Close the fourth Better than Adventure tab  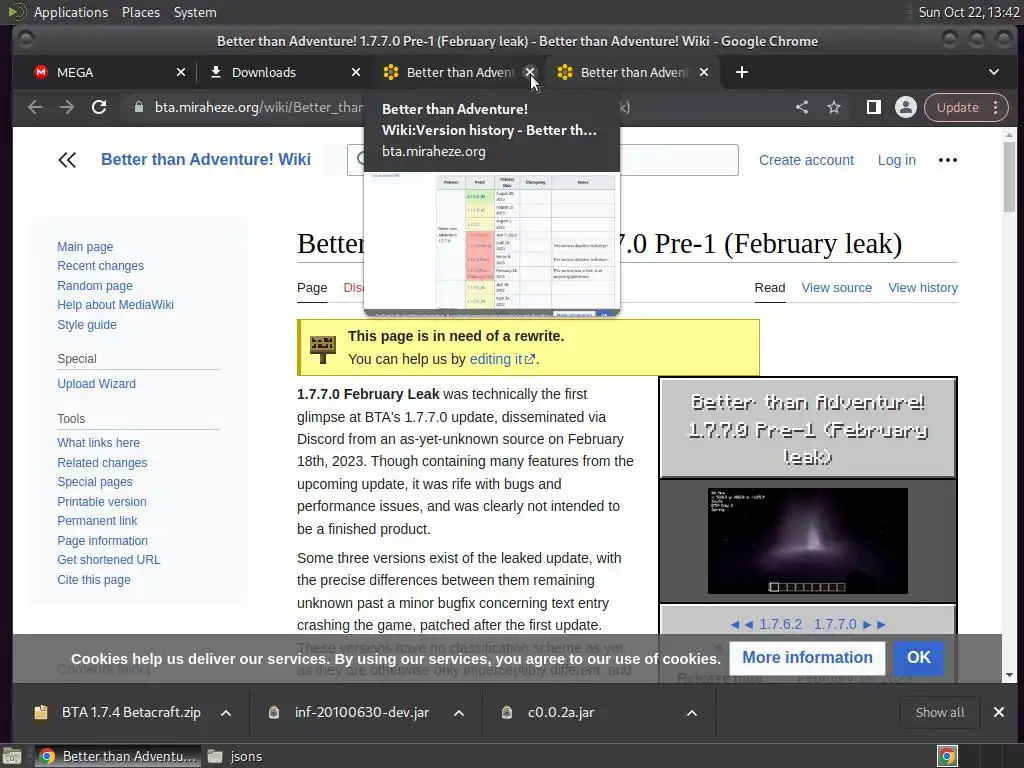click(704, 72)
